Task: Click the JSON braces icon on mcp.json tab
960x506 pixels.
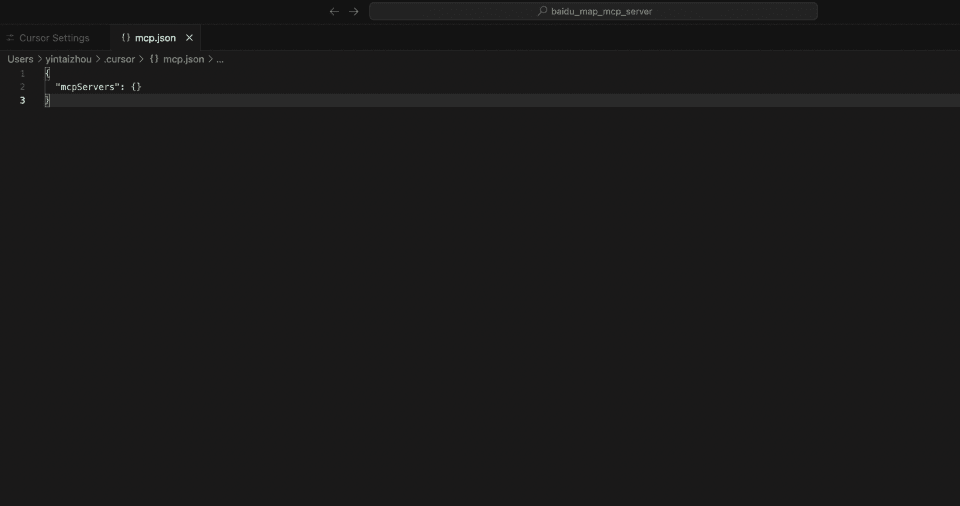Action: pos(126,38)
